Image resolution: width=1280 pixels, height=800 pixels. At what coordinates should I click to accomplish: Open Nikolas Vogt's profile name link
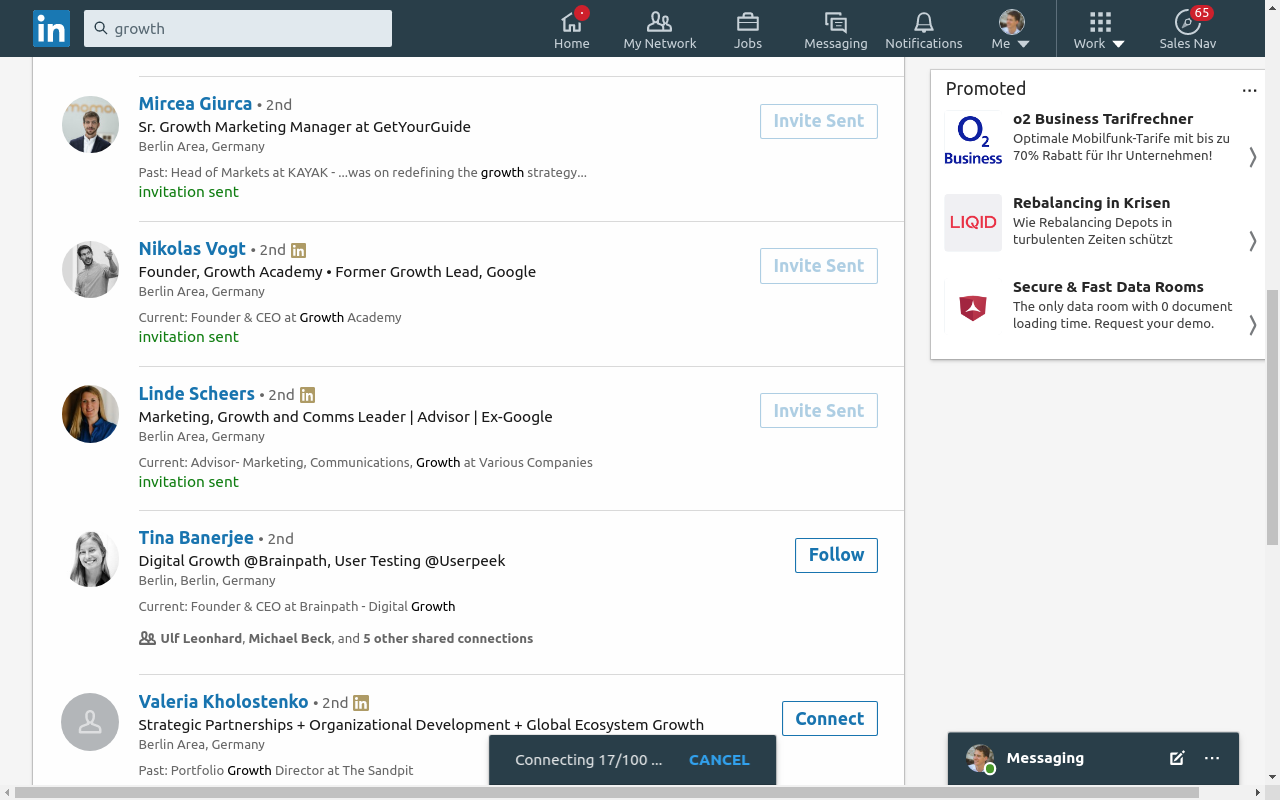coord(192,249)
